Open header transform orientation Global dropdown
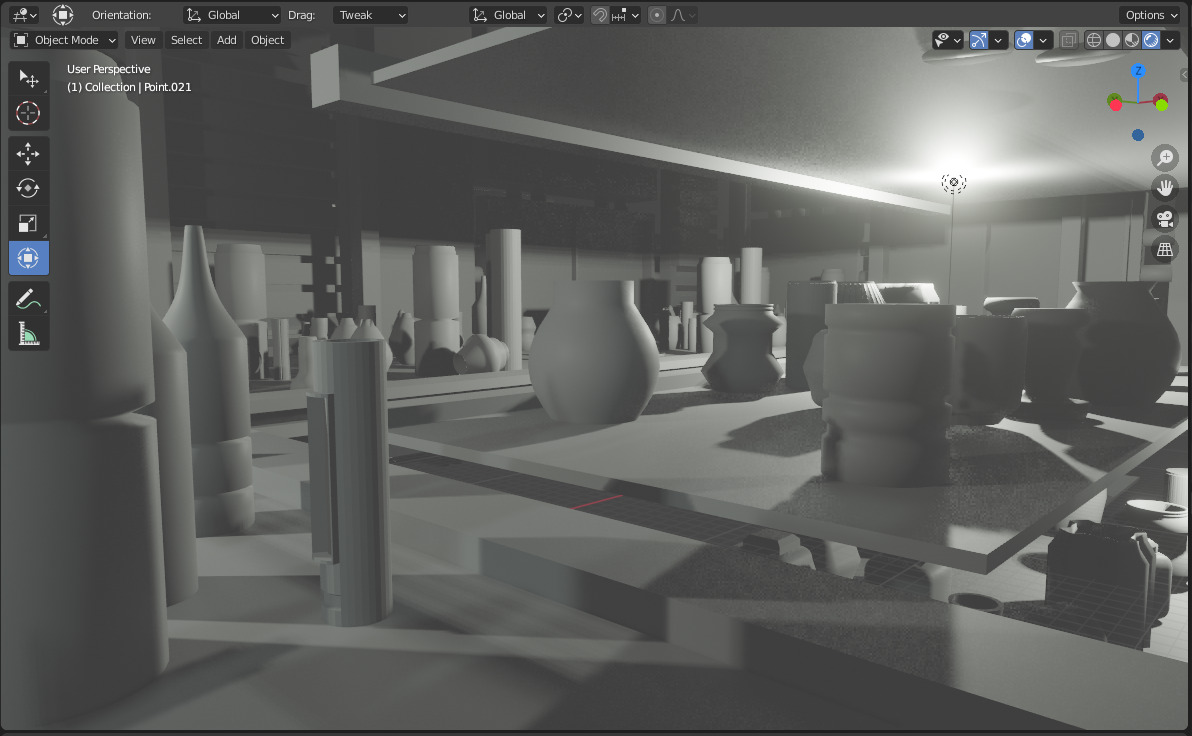 point(508,15)
